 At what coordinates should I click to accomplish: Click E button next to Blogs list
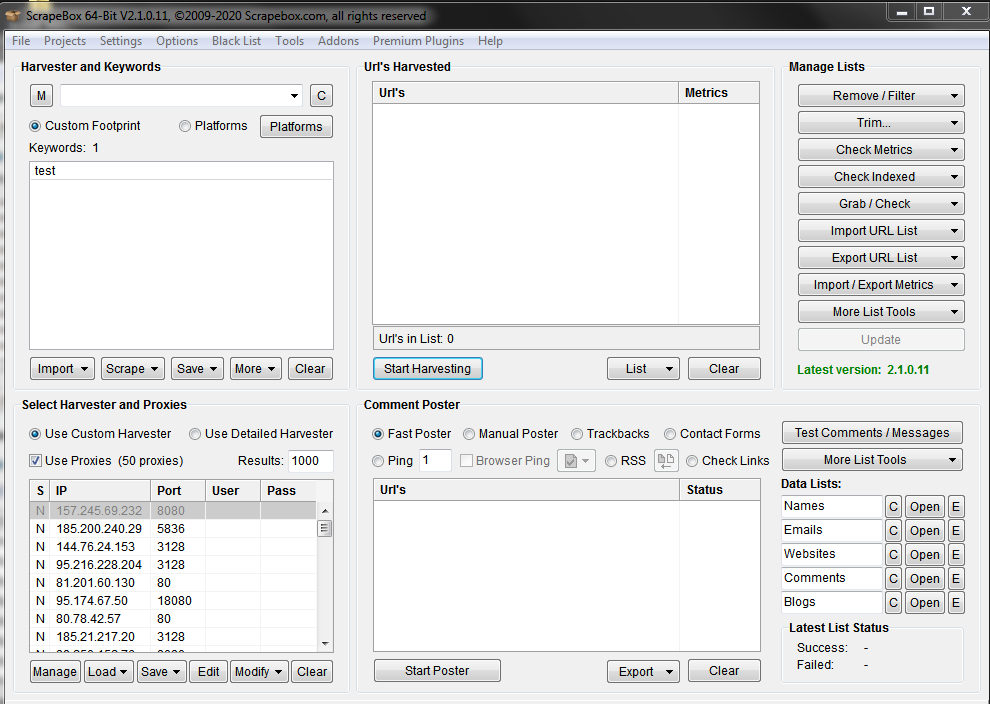(x=955, y=603)
